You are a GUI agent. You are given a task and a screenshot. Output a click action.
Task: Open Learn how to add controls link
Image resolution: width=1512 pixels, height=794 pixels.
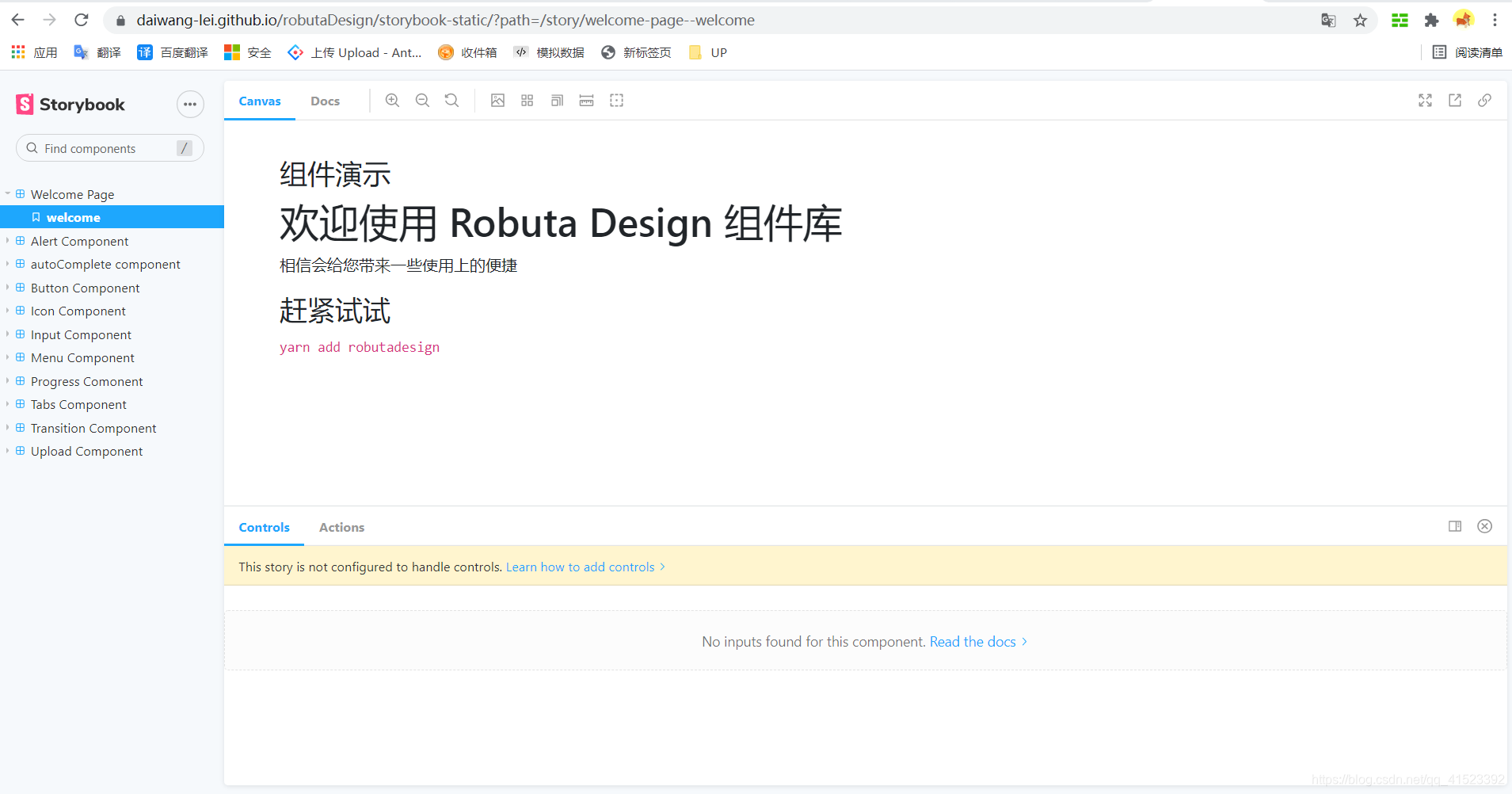click(585, 567)
